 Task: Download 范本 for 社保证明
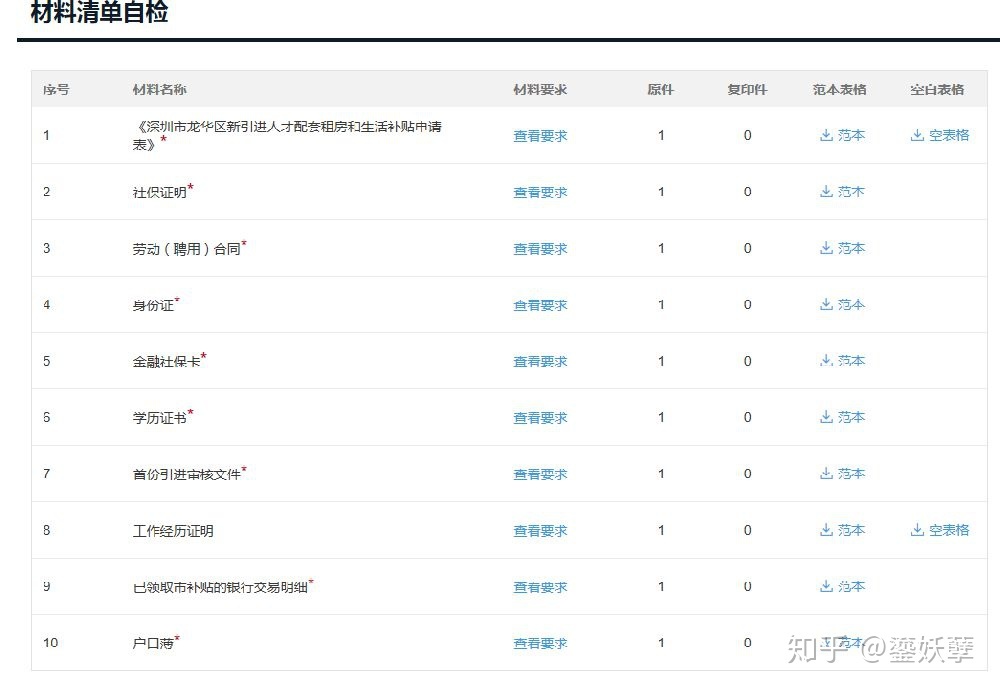pos(842,191)
